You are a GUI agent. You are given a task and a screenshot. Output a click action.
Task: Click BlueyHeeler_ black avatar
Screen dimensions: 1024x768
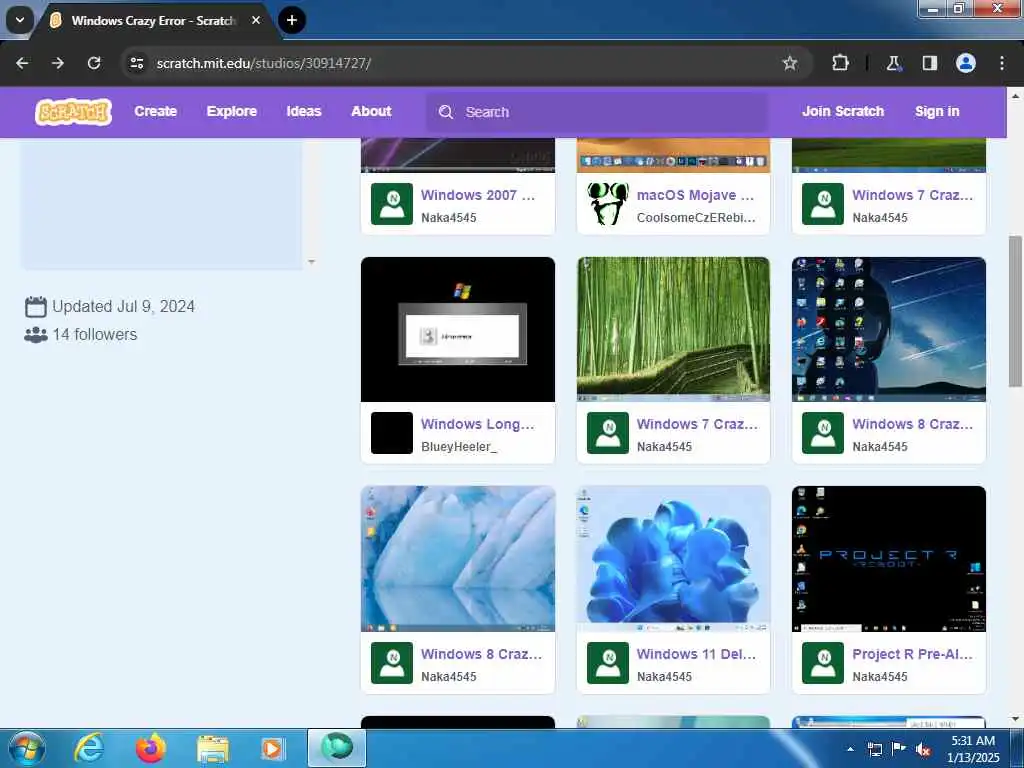click(392, 433)
